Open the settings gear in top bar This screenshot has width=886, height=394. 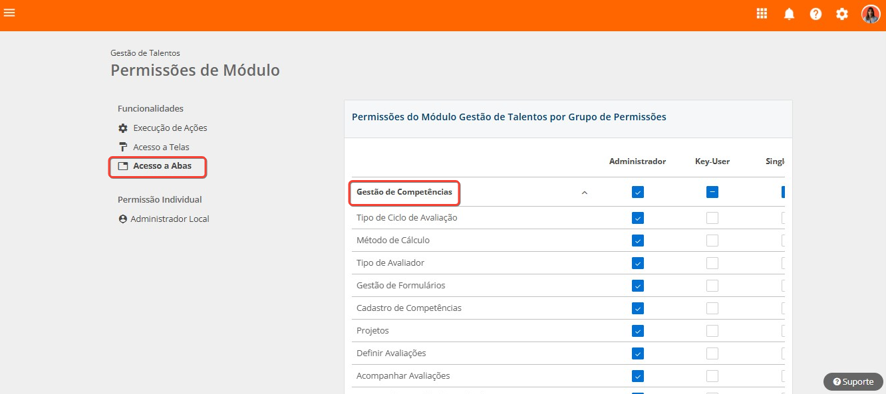coord(842,14)
